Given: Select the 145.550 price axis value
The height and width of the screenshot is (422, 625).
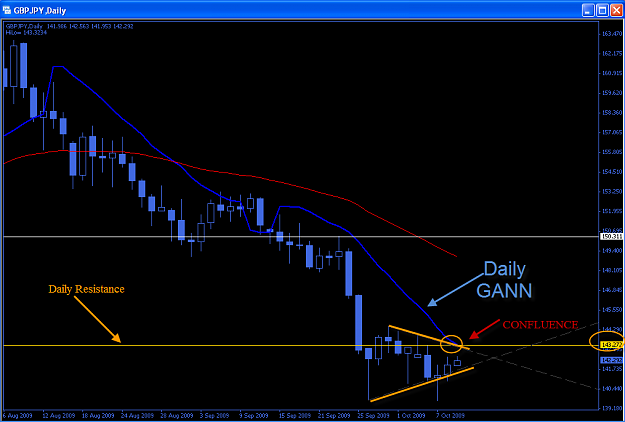Looking at the screenshot, I should point(613,309).
